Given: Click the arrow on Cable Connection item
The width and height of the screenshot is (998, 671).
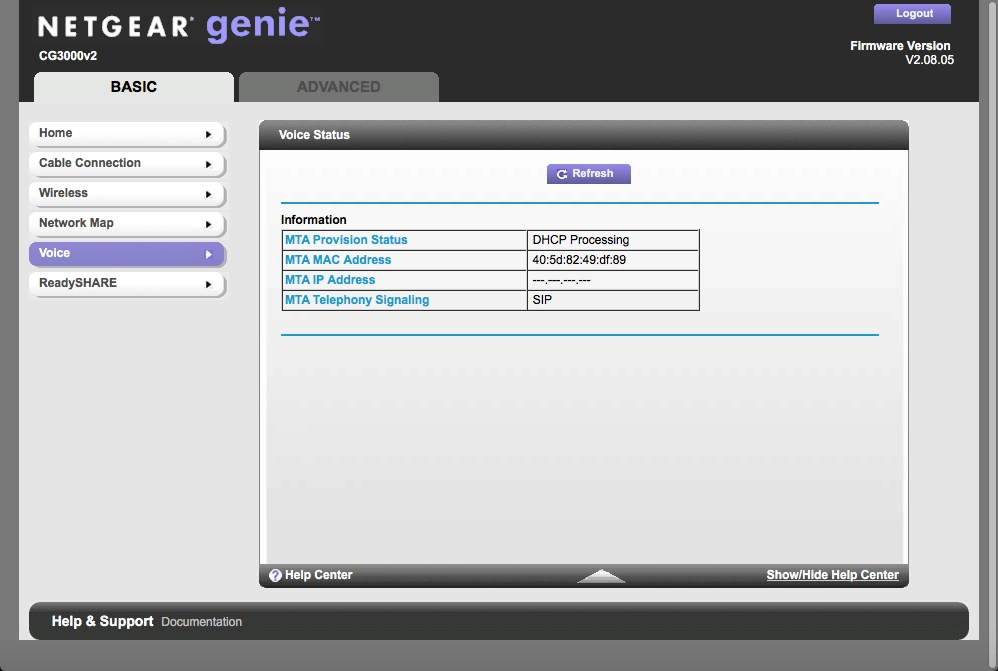Looking at the screenshot, I should [x=208, y=164].
